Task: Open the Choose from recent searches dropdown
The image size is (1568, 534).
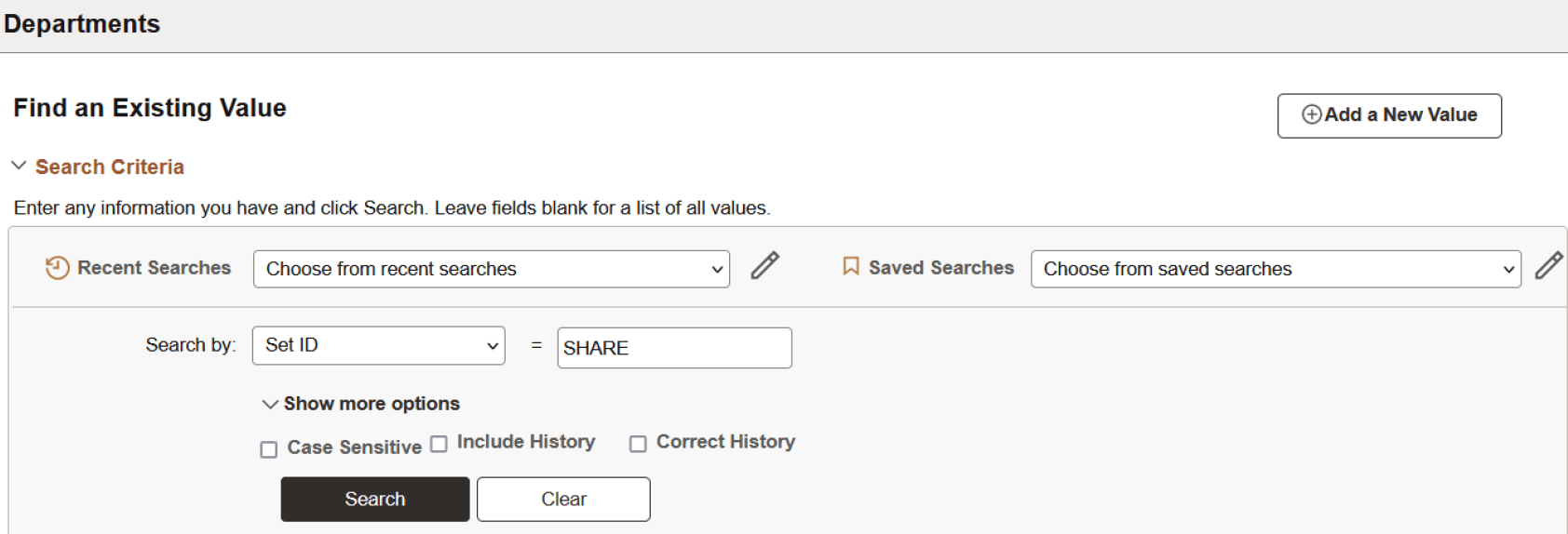Action: click(x=491, y=269)
